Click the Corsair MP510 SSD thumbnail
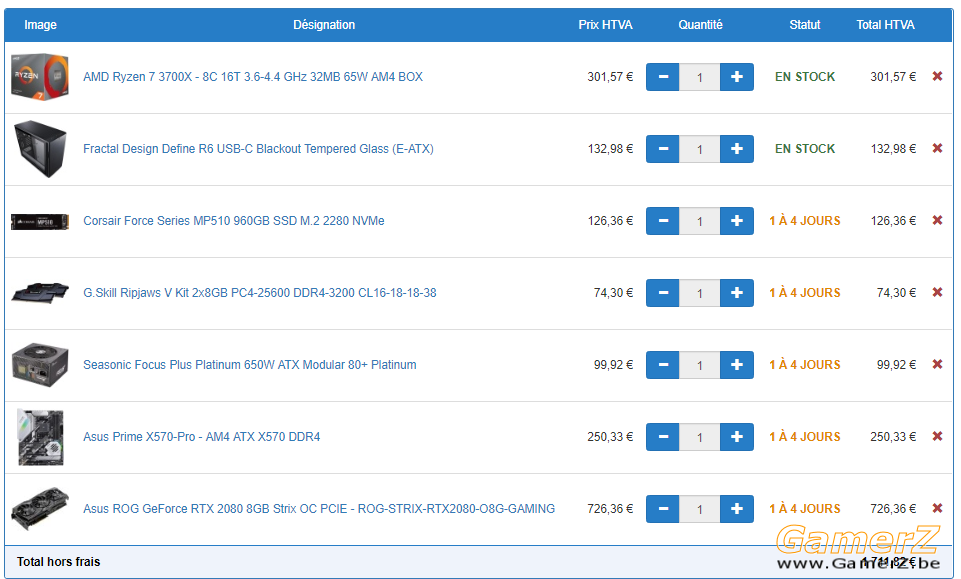Image resolution: width=961 pixels, height=579 pixels. coord(40,221)
